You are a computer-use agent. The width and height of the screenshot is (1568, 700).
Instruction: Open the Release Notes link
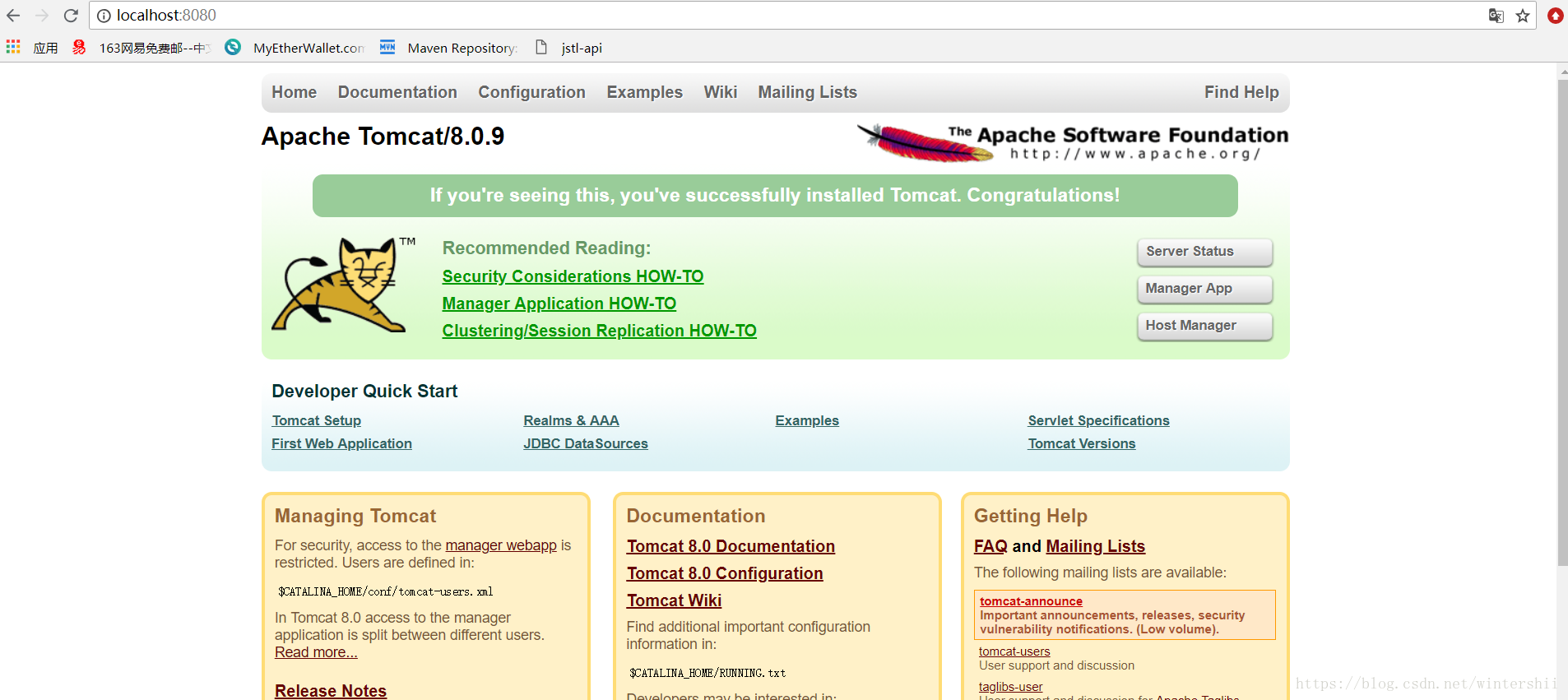[x=331, y=691]
